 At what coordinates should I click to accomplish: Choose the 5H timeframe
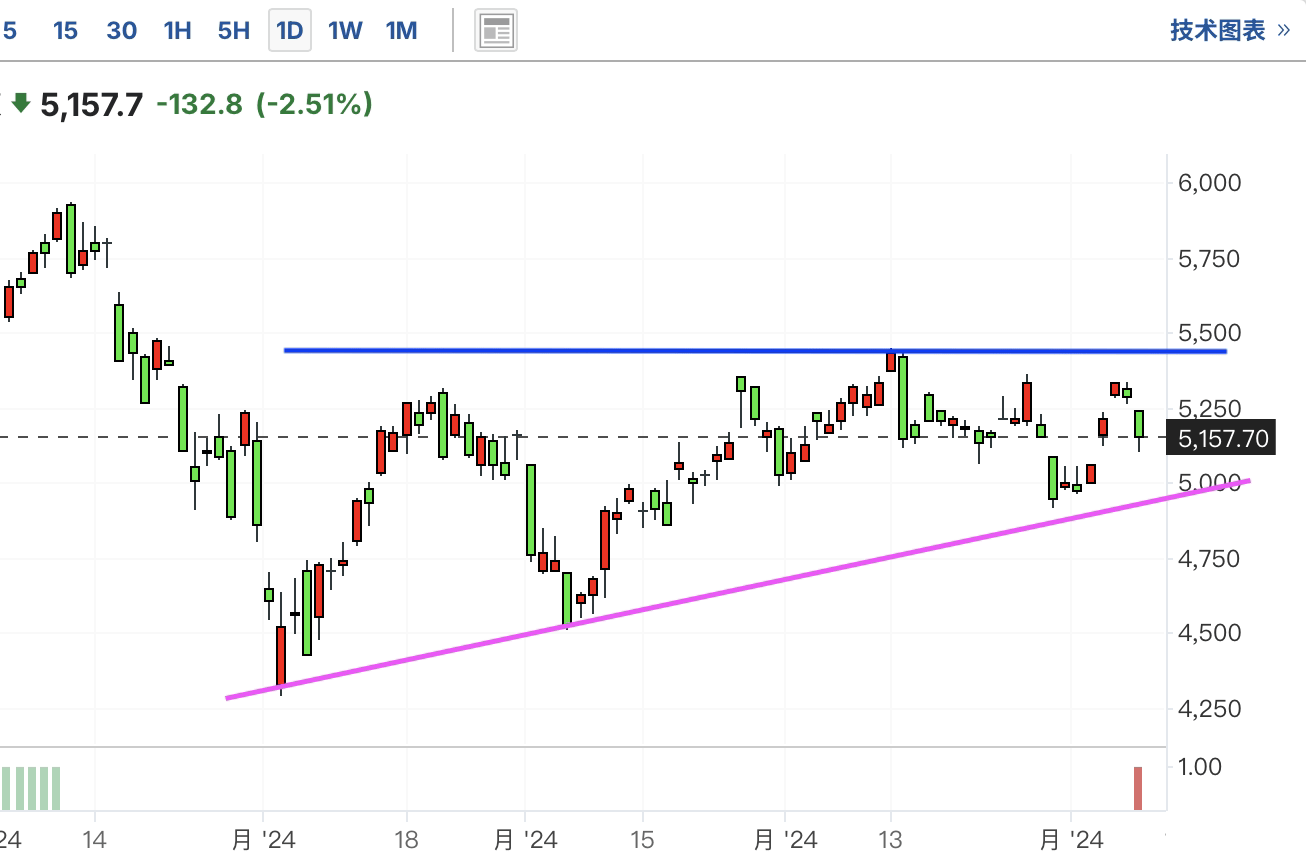[233, 31]
